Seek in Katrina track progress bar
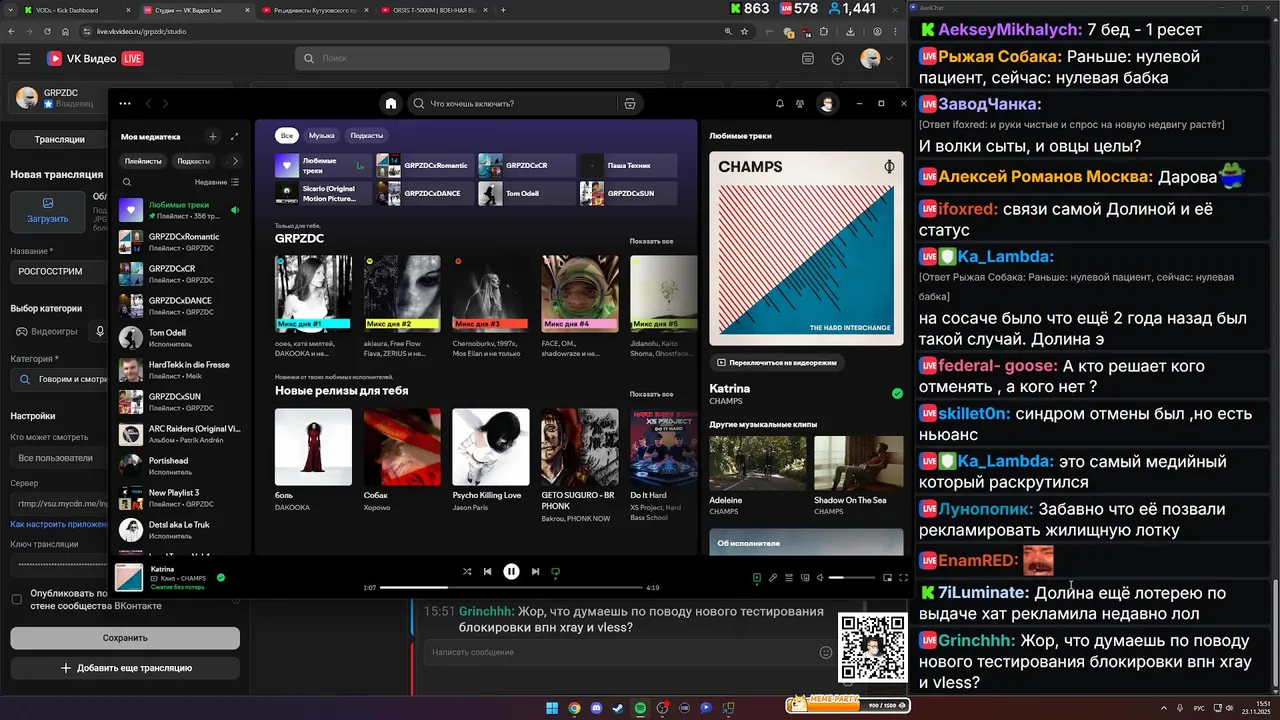1280x720 pixels. point(511,588)
